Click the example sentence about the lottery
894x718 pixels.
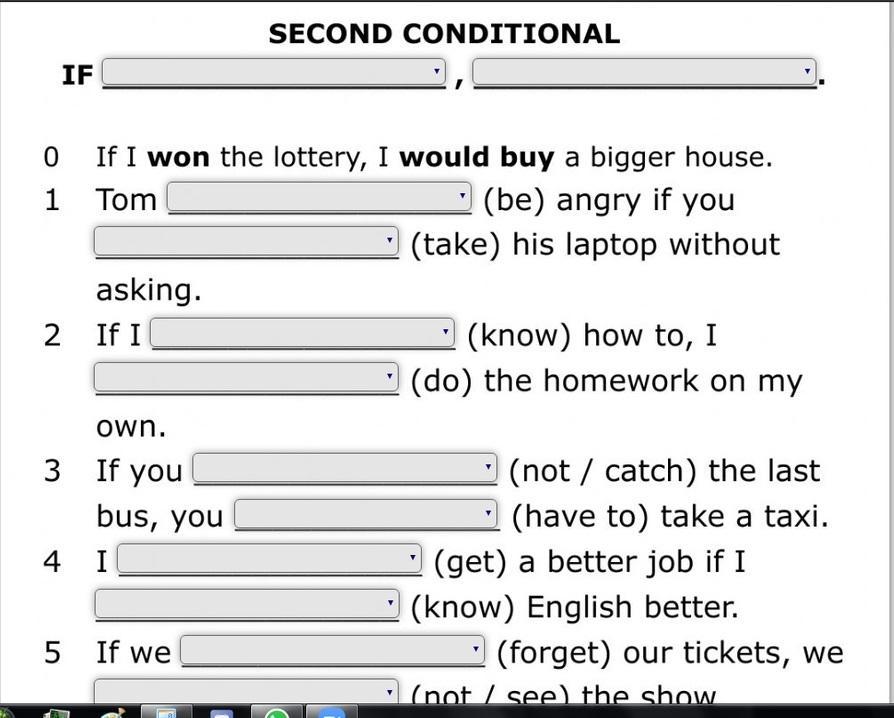[x=433, y=157]
